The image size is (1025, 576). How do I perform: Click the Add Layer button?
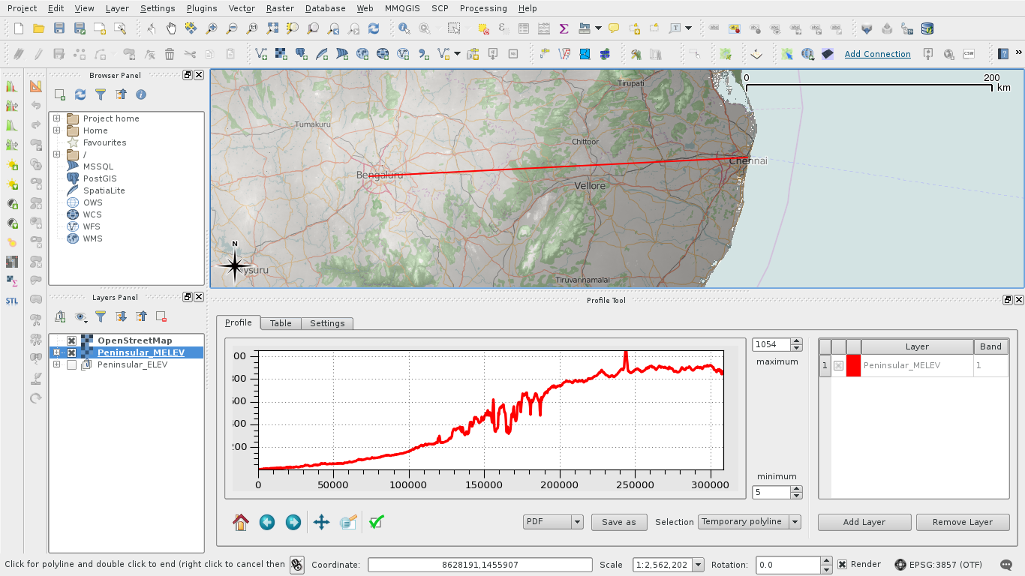pos(864,522)
